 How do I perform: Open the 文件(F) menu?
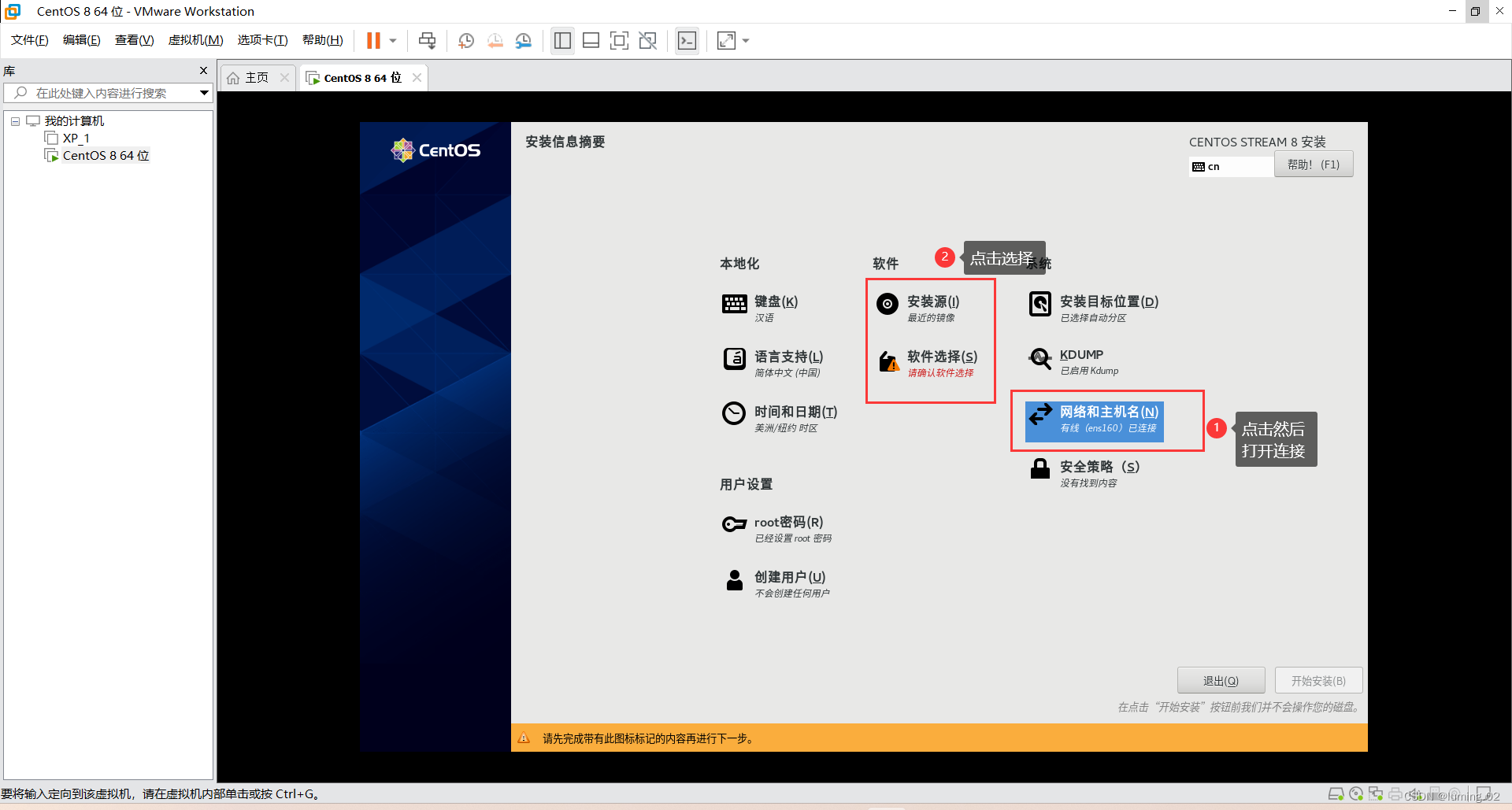pos(30,40)
